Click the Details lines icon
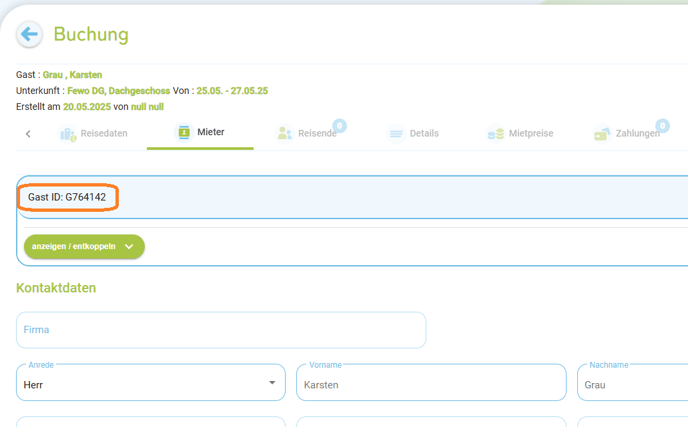The image size is (688, 427). [396, 133]
